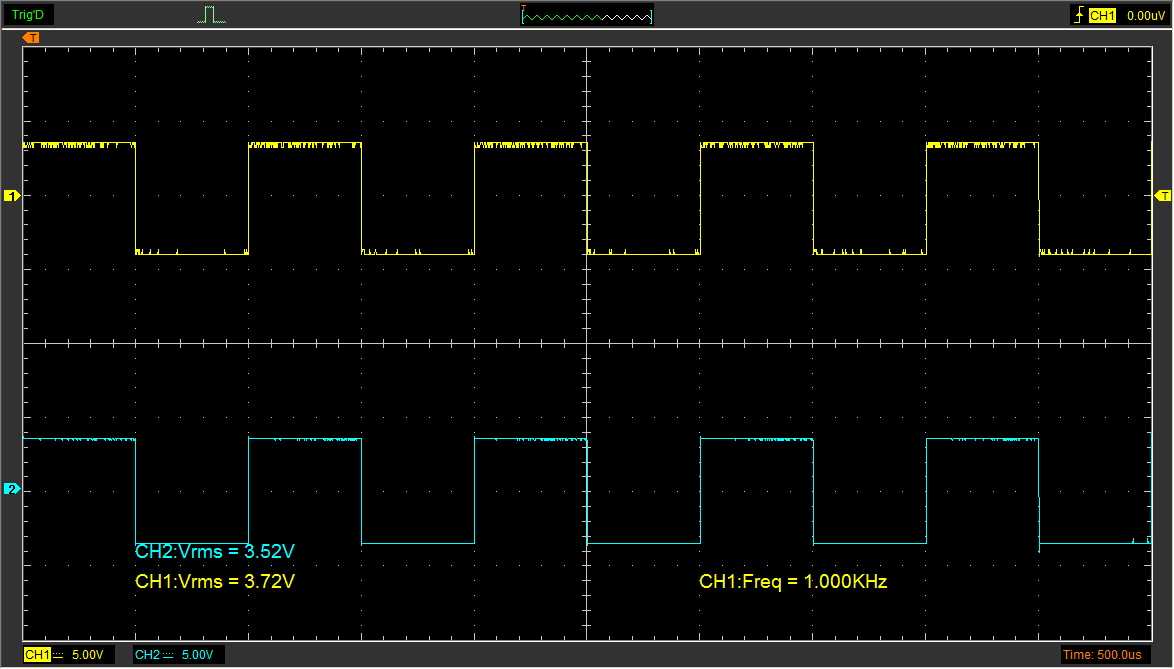1174x669 pixels.
Task: Click the orange horizontal trigger position marker
Action: [31, 37]
